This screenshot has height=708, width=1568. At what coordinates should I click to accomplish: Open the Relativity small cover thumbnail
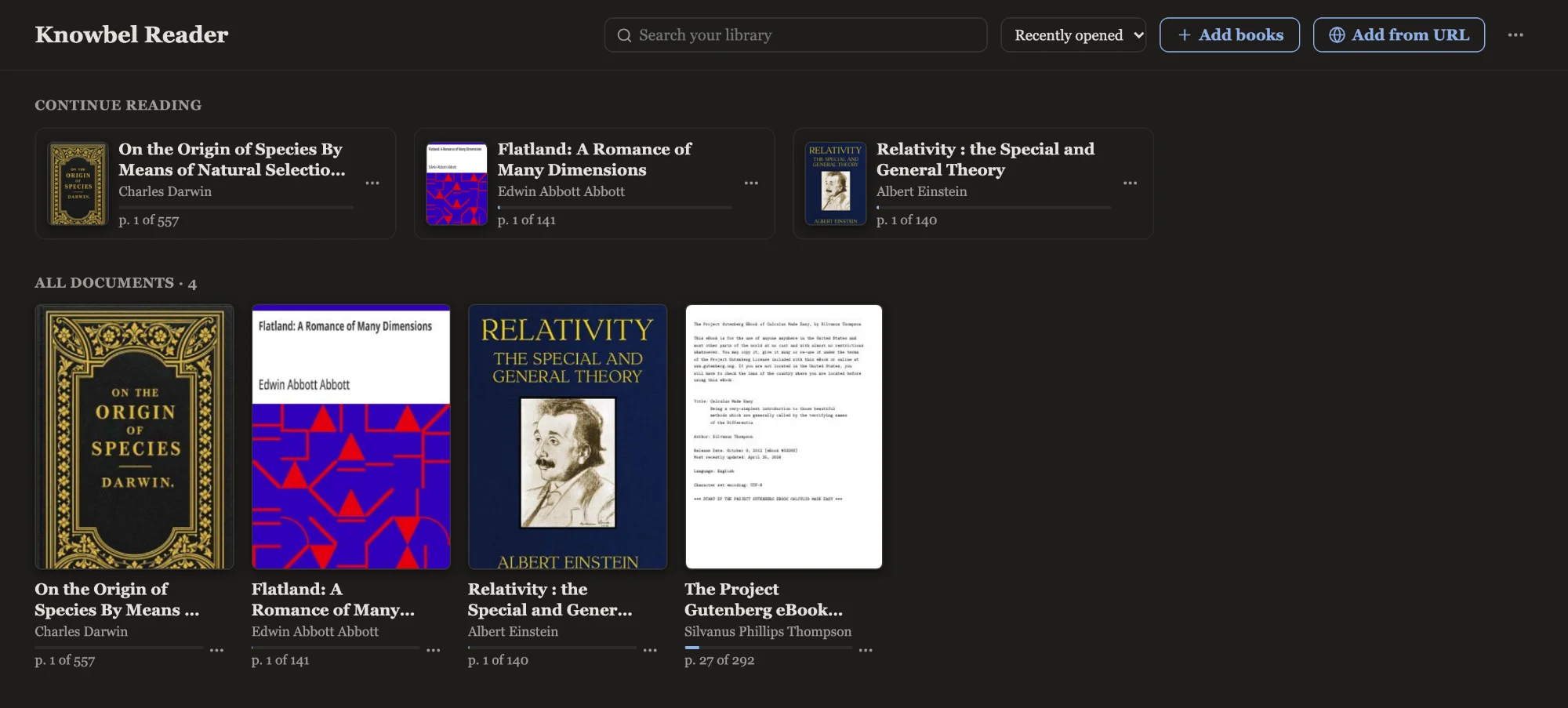(836, 183)
